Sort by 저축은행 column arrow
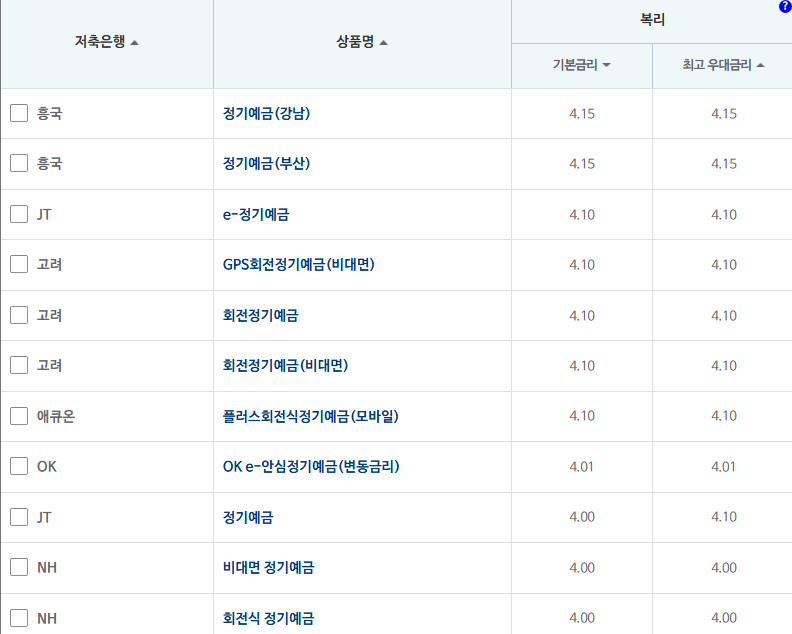 coord(134,43)
